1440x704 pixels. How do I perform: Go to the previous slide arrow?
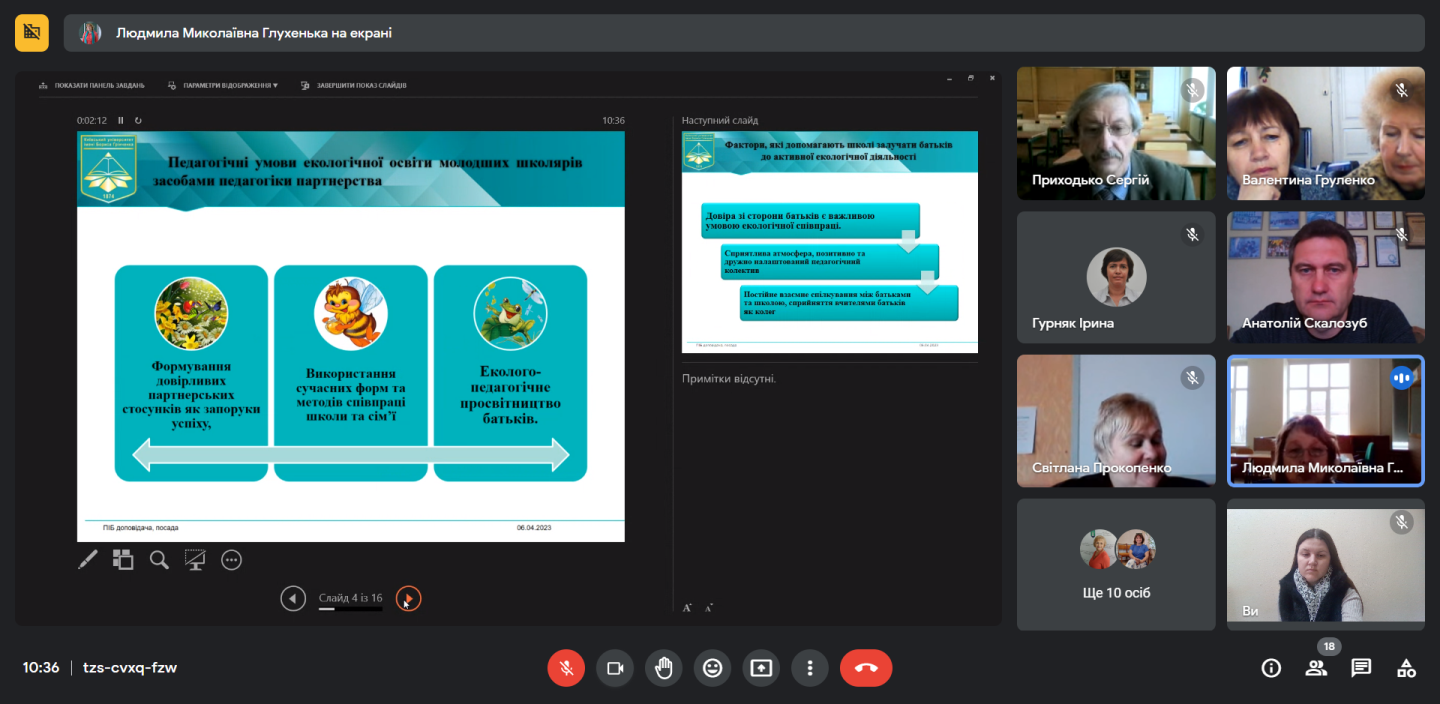coord(293,599)
